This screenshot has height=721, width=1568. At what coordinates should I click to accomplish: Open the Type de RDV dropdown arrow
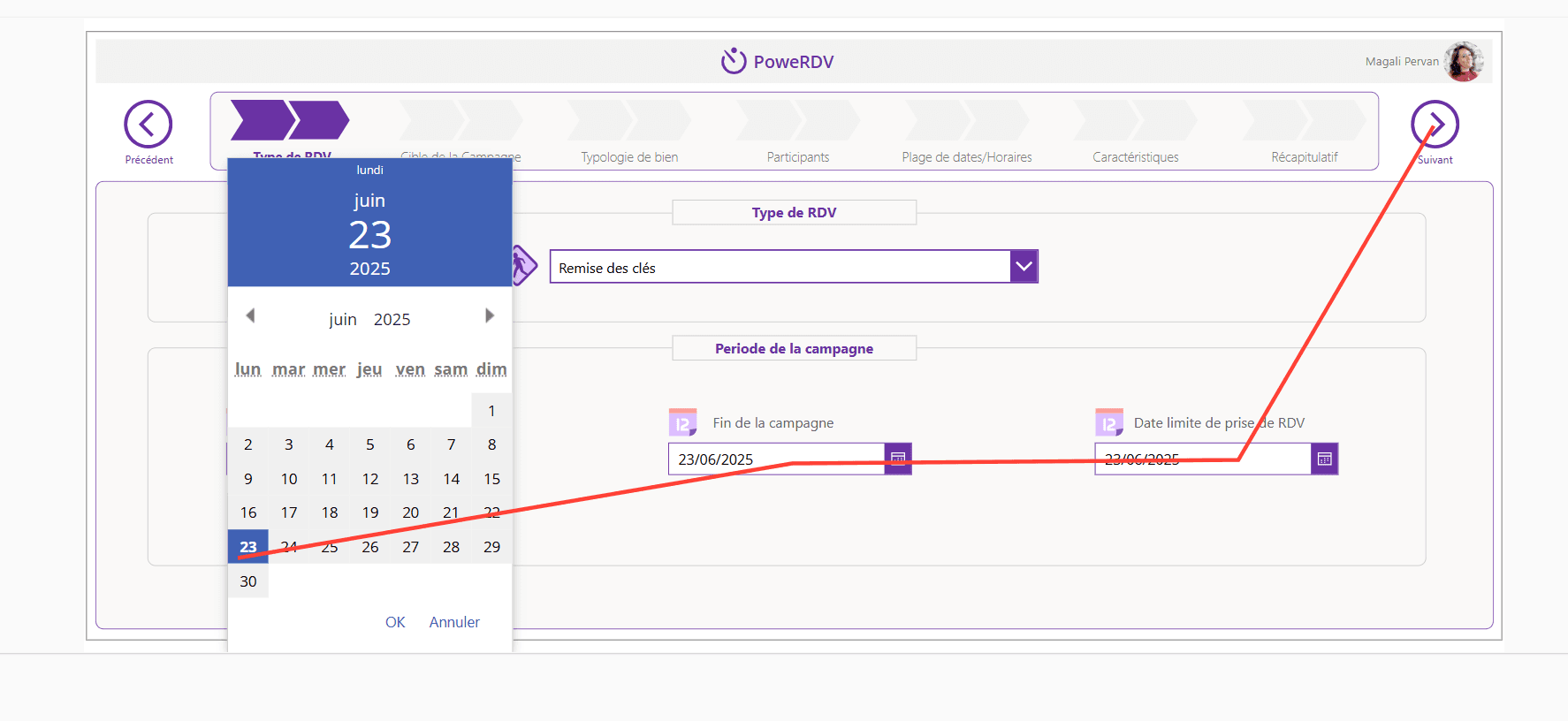[x=1024, y=266]
